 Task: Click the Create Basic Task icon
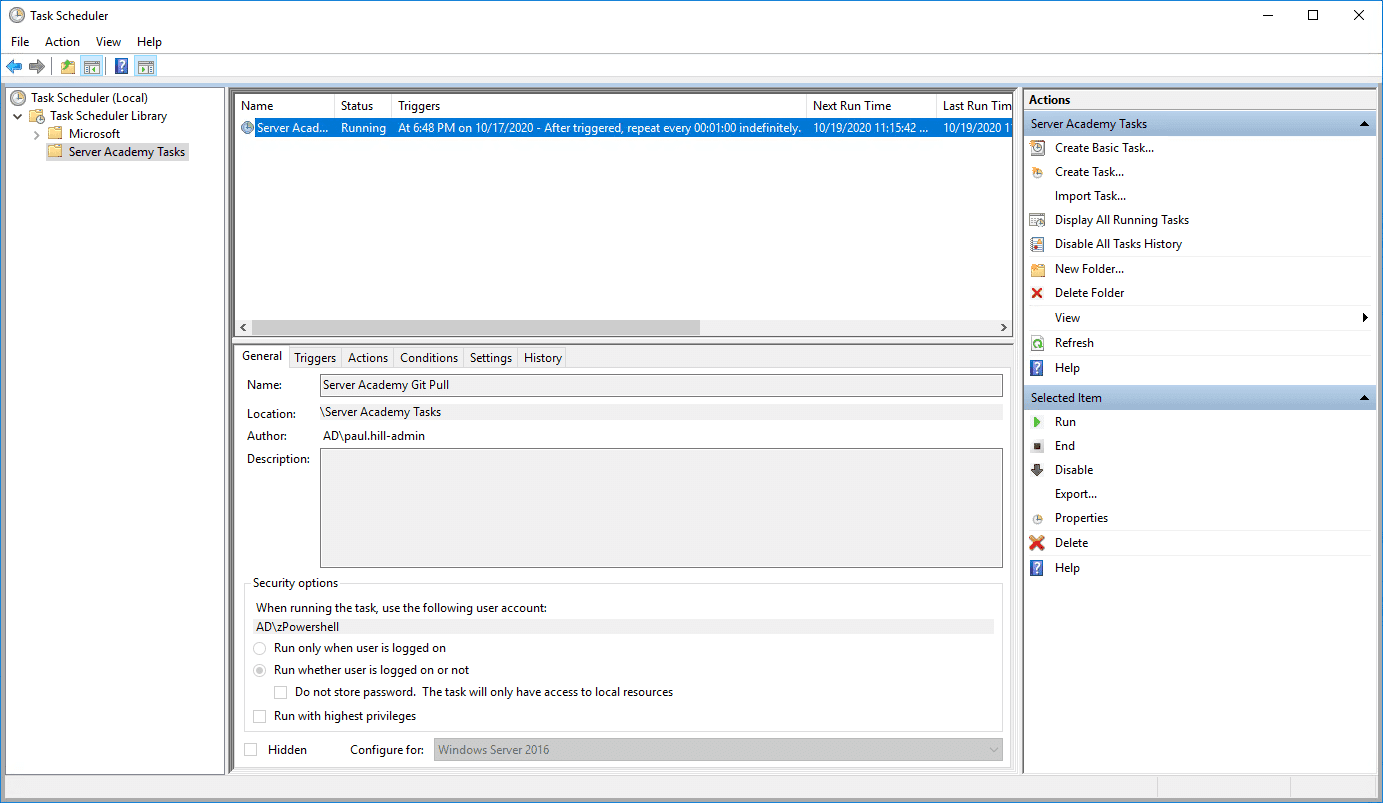click(x=1037, y=148)
